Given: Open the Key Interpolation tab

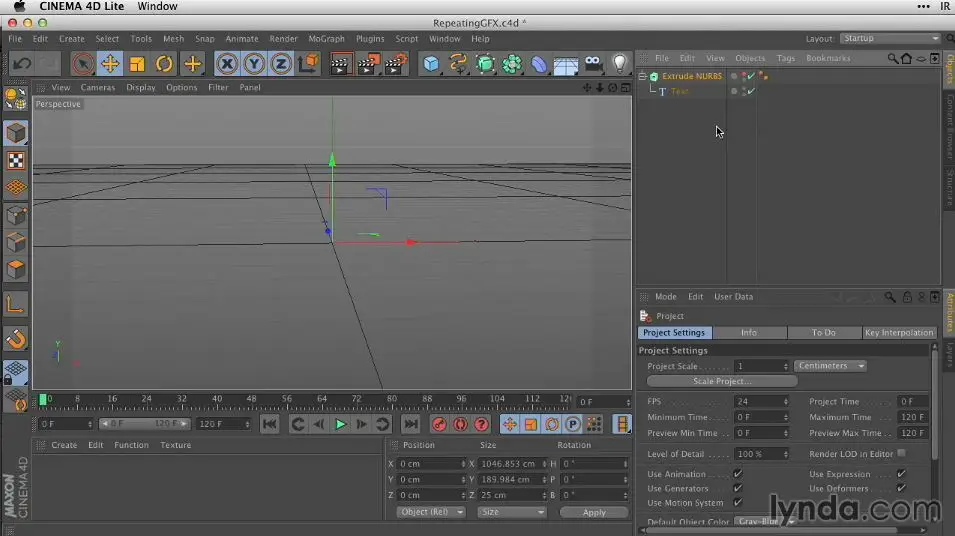Looking at the screenshot, I should (899, 333).
